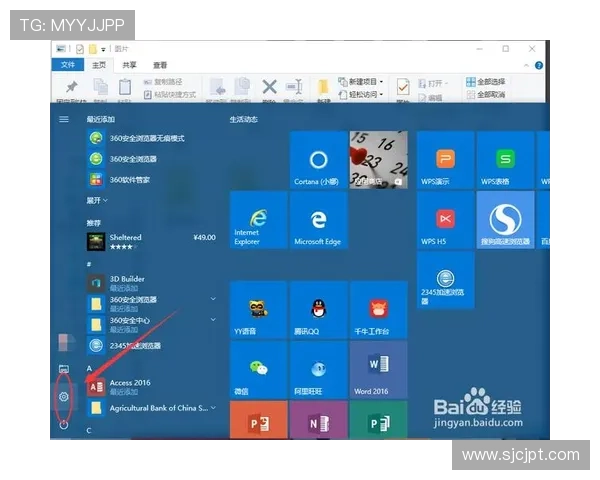
Task: Open the WPS H5 tile
Action: 445,220
